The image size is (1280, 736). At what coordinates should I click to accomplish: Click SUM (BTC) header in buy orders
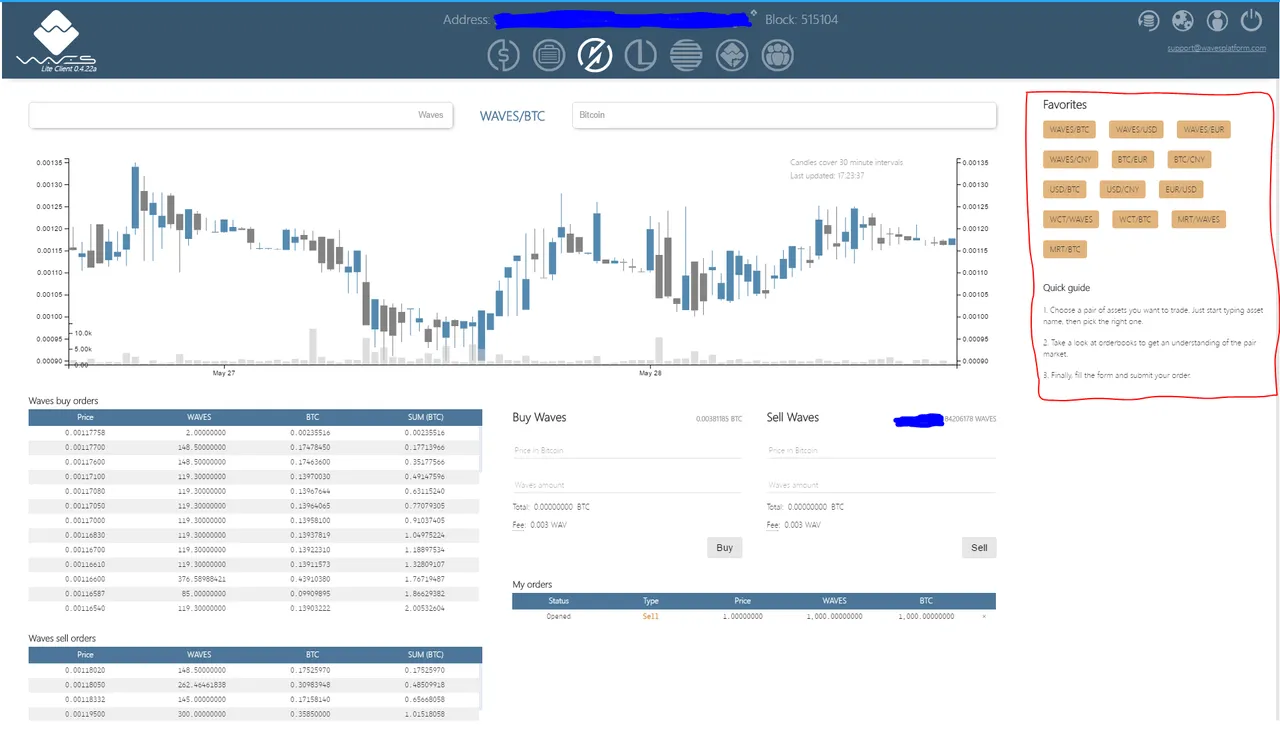(425, 417)
